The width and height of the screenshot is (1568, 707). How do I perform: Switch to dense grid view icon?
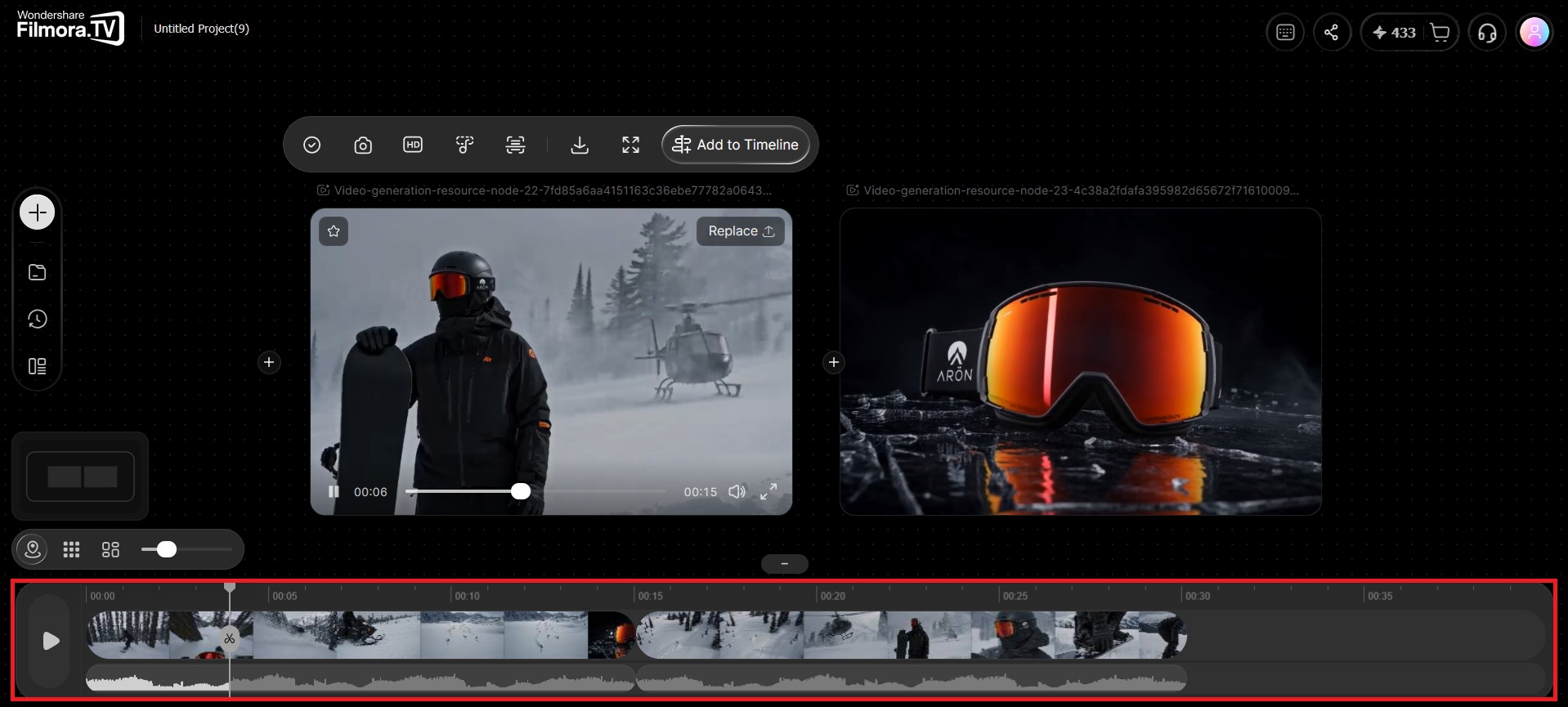coord(71,549)
